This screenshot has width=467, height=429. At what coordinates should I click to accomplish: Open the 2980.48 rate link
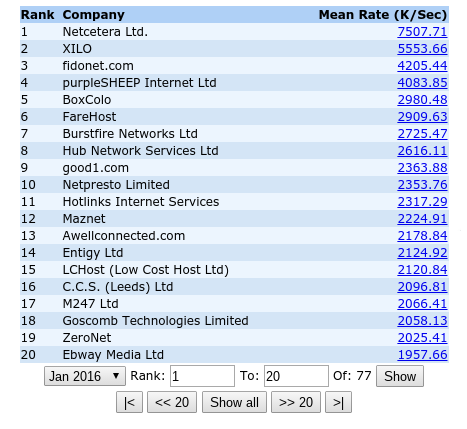[422, 100]
